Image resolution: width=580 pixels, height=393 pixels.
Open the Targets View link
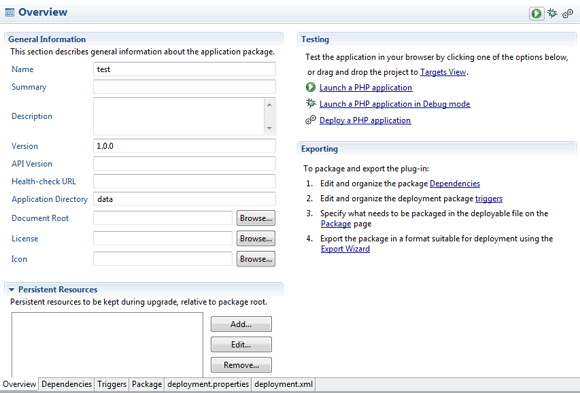pyautogui.click(x=443, y=72)
